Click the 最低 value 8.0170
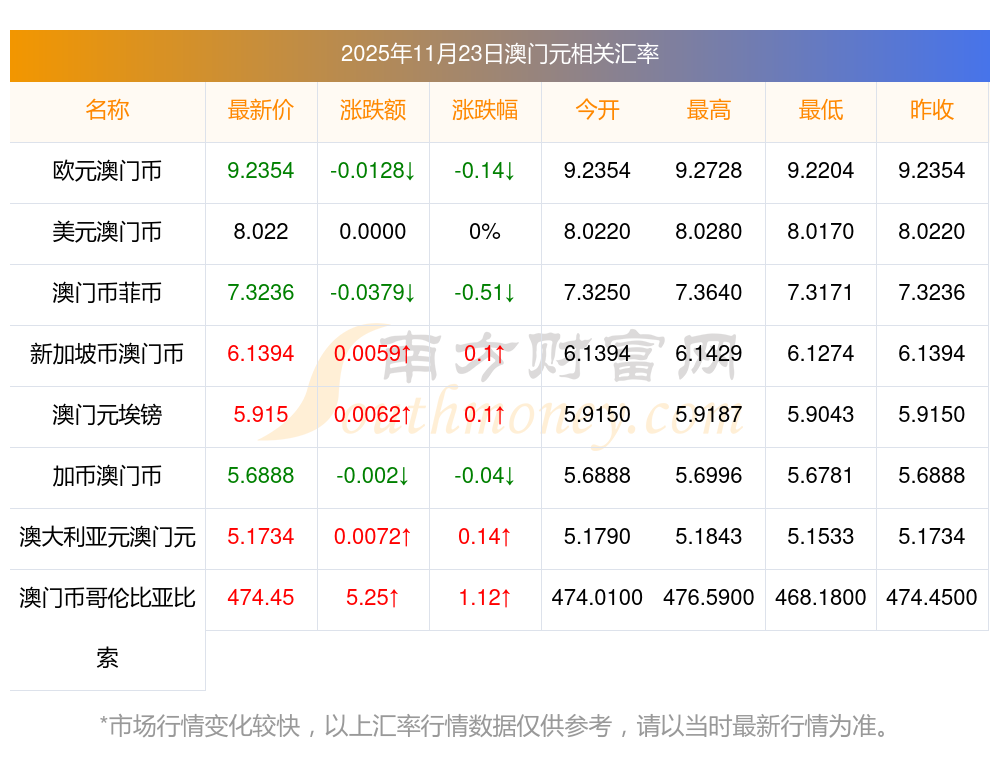Viewport: 1000px width, 757px height. [x=821, y=231]
